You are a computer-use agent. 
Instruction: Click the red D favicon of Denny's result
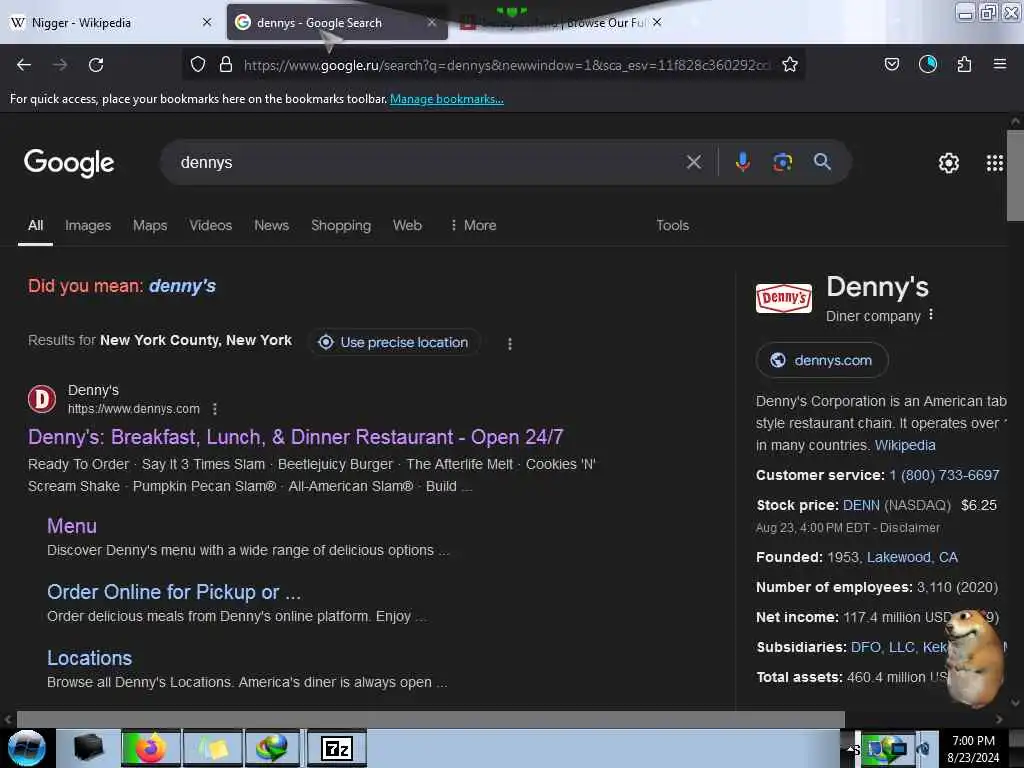point(42,398)
